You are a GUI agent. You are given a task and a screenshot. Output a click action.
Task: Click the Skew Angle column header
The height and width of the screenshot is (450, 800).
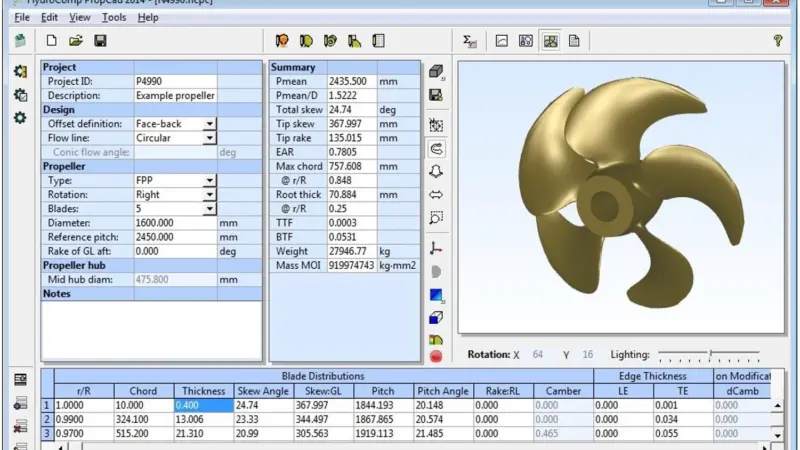pyautogui.click(x=263, y=391)
